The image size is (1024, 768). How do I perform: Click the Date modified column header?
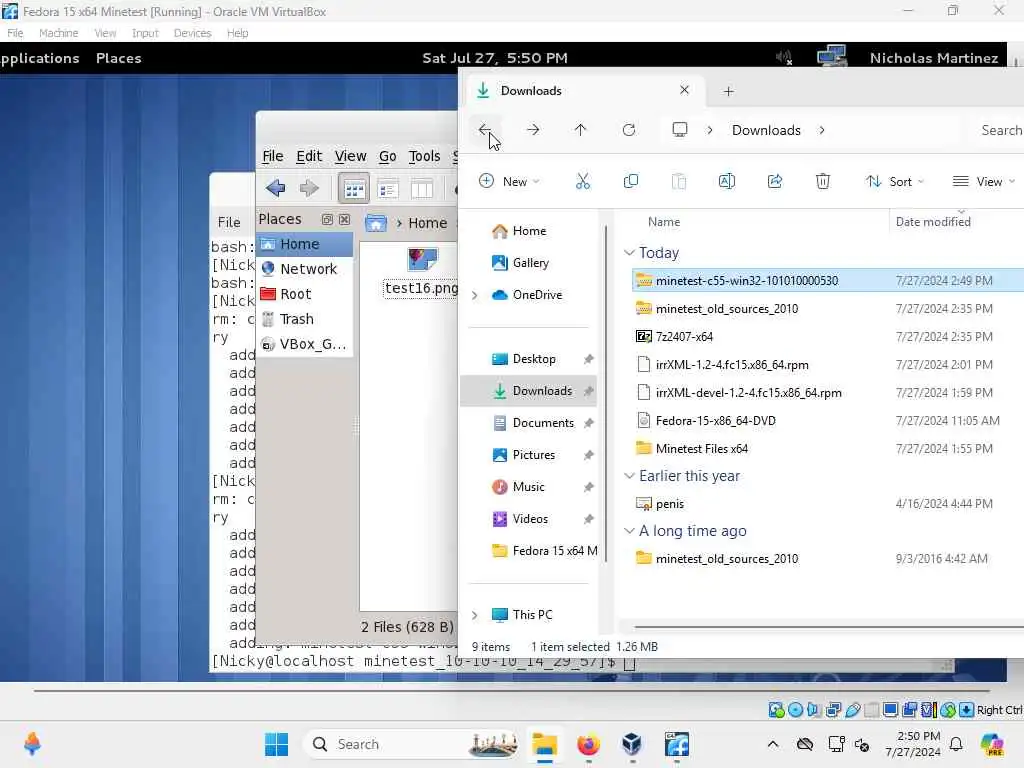pyautogui.click(x=933, y=222)
